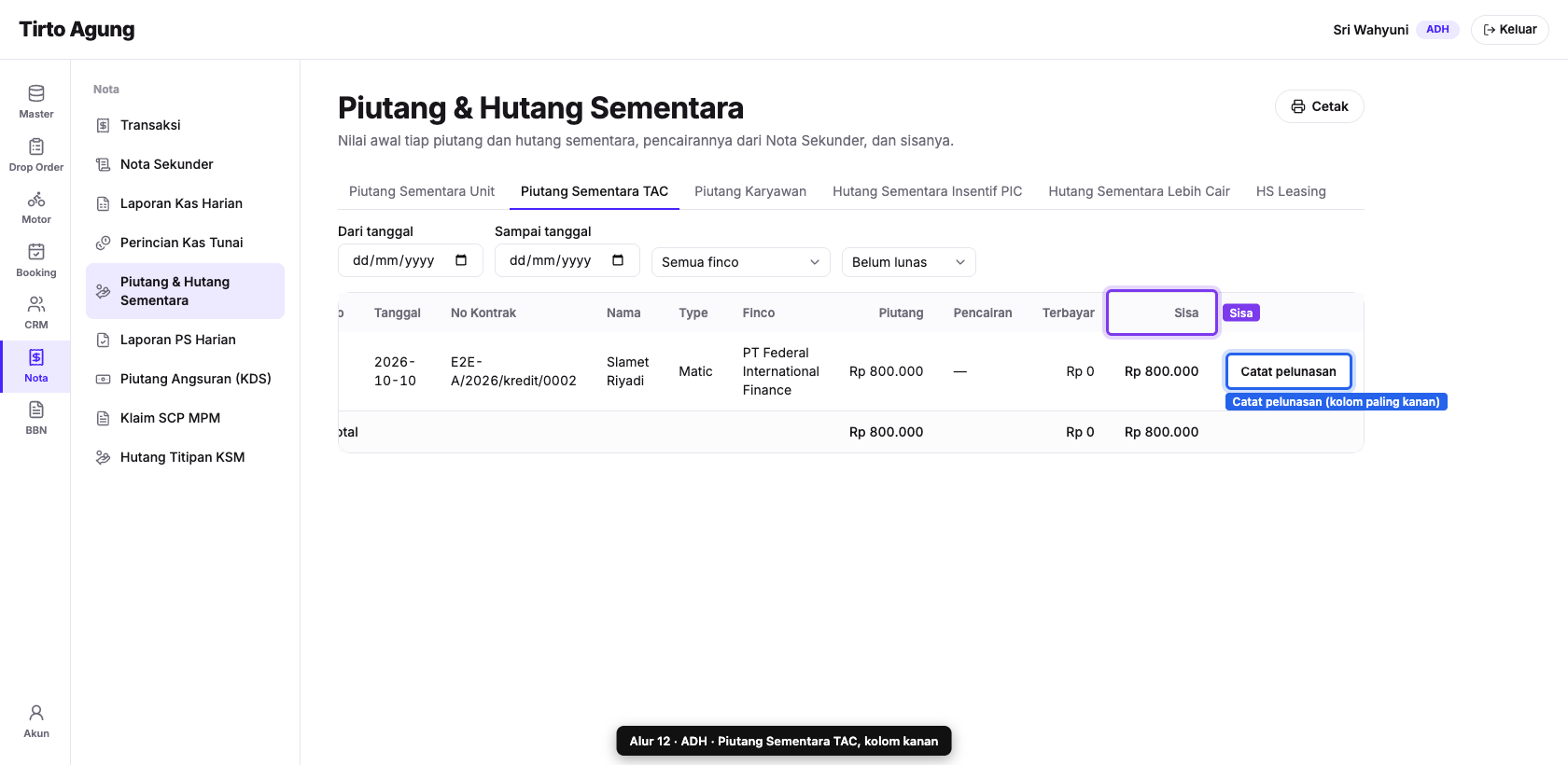Select the Piutang Sementara TAC tab
This screenshot has height=765, width=1568.
click(595, 191)
